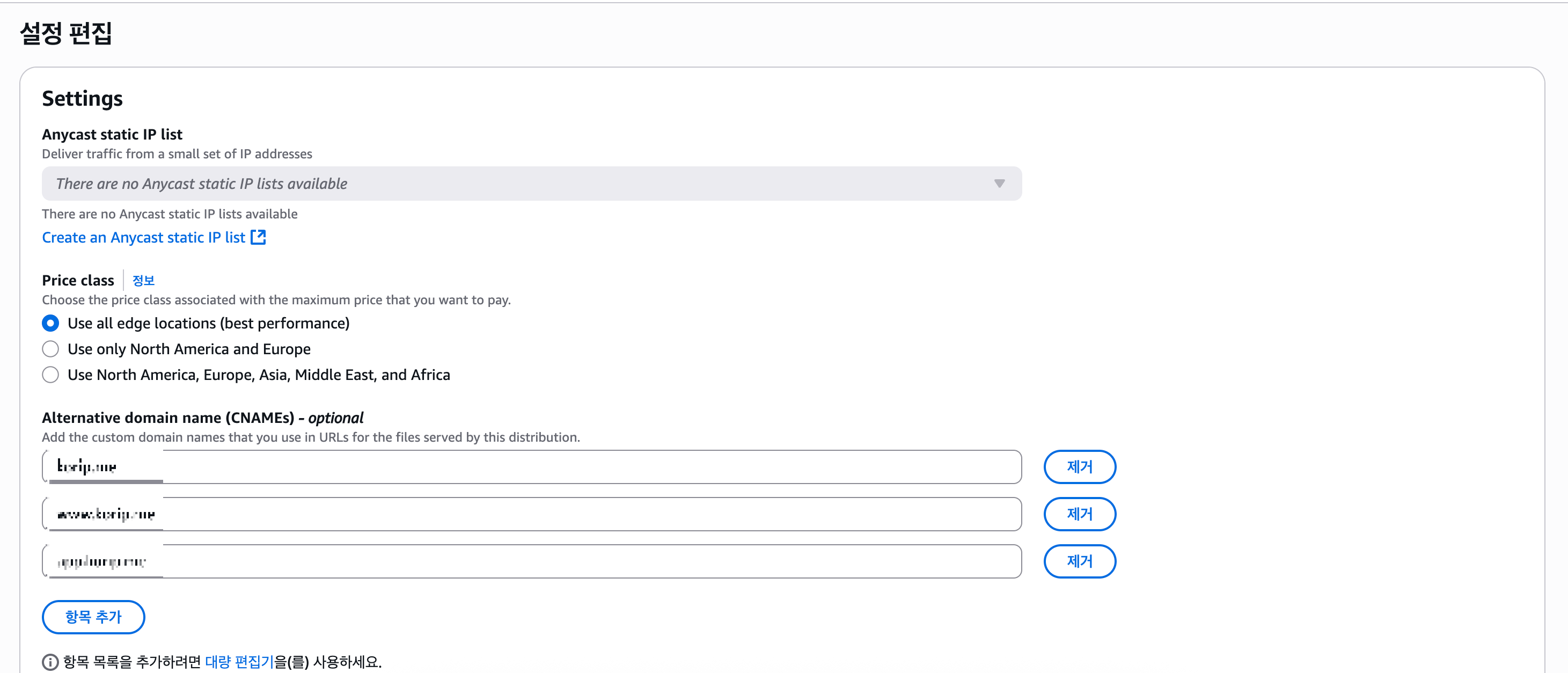The height and width of the screenshot is (673, 1568).
Task: Click the 정보 info link next to Price class
Action: [143, 281]
